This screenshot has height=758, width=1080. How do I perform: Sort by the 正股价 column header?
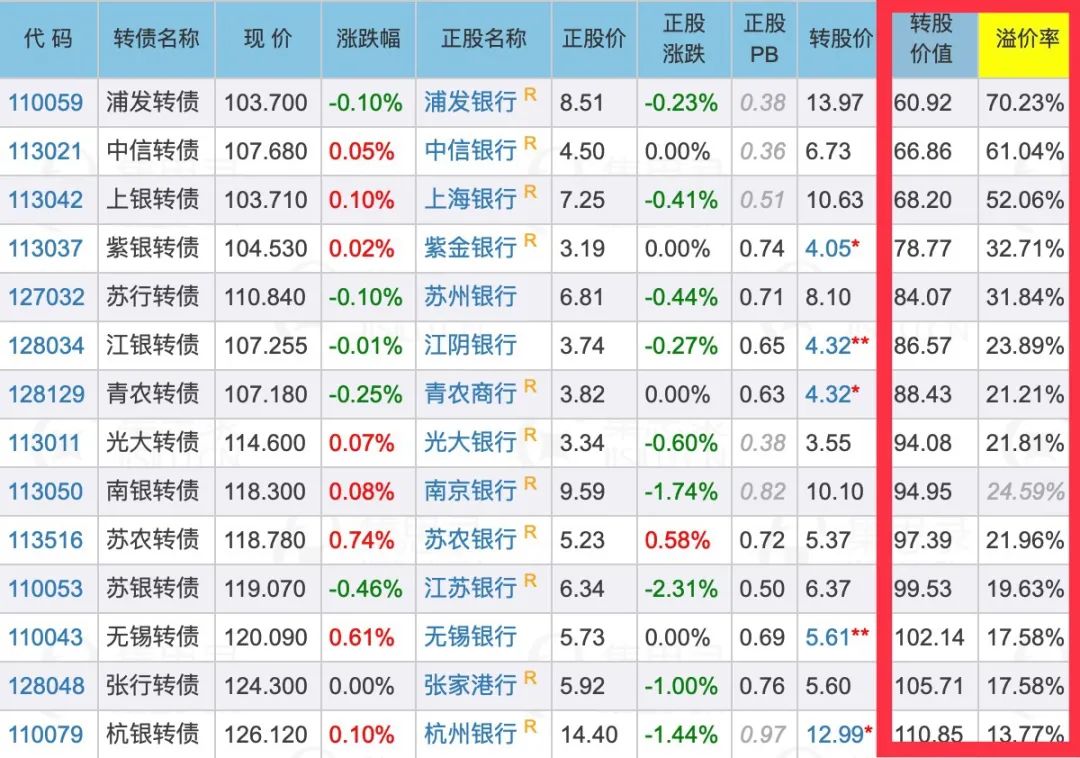pyautogui.click(x=594, y=39)
